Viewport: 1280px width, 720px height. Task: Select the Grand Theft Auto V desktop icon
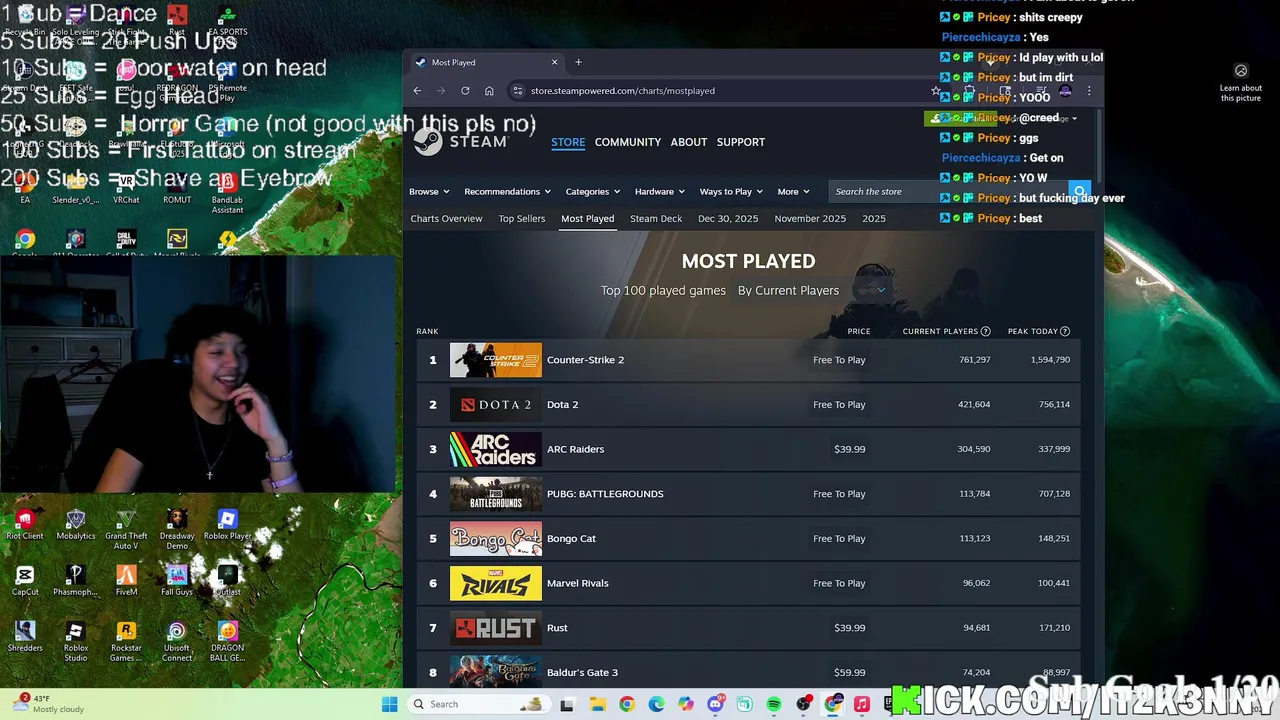point(126,529)
